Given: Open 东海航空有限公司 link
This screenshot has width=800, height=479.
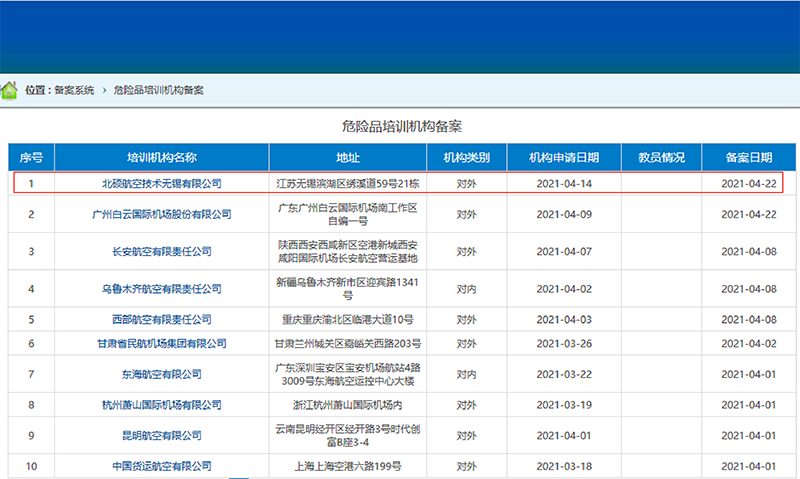Looking at the screenshot, I should point(162,374).
